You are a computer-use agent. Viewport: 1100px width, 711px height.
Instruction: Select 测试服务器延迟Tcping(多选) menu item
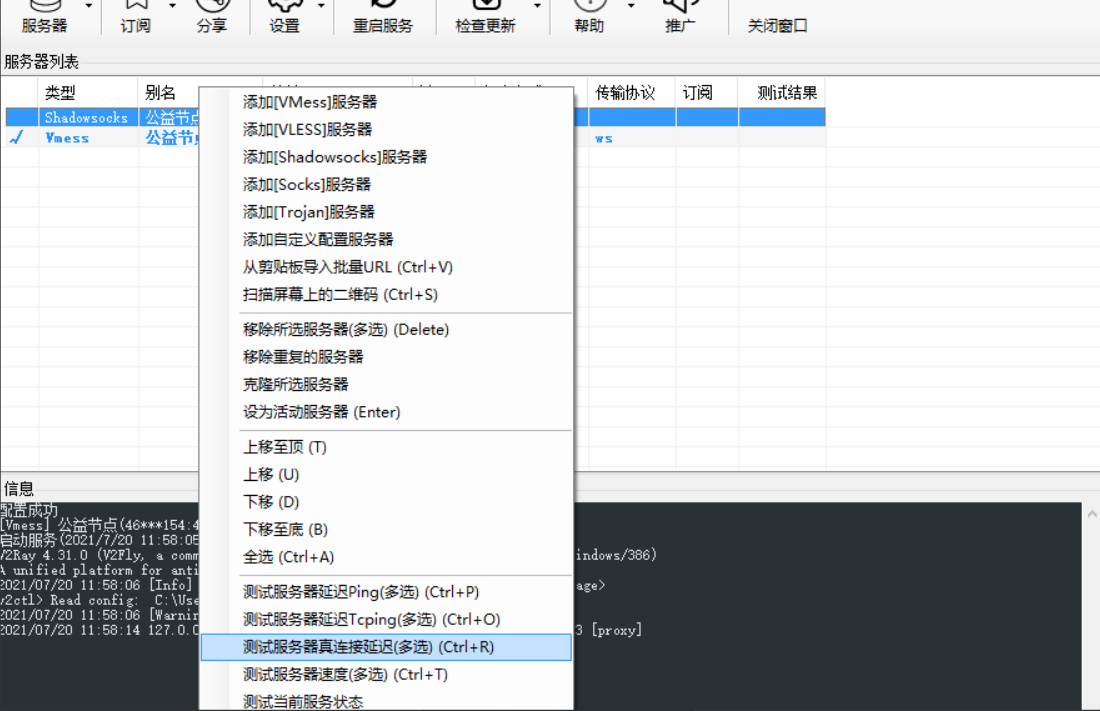(x=386, y=619)
